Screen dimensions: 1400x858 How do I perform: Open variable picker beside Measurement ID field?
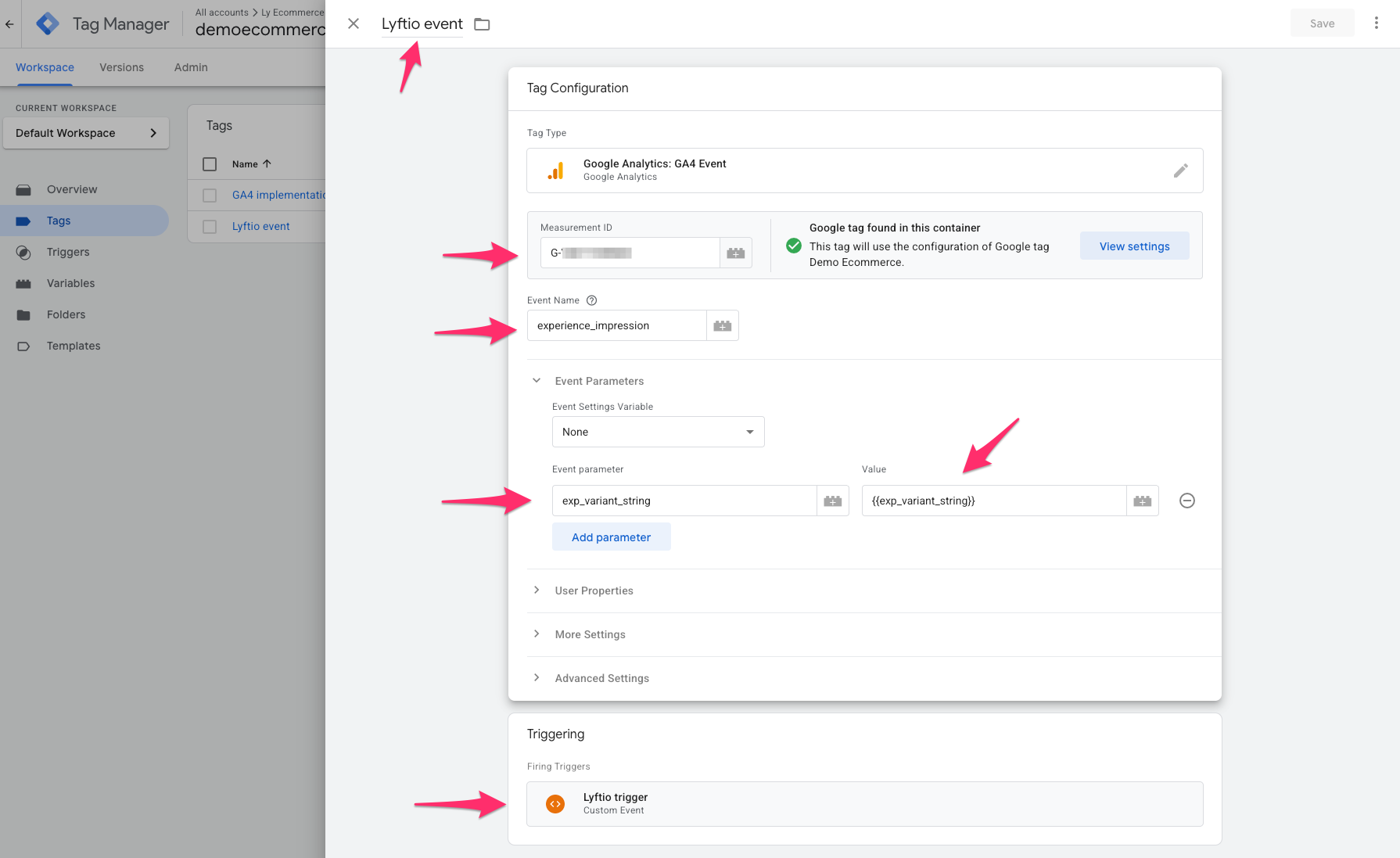click(x=735, y=253)
